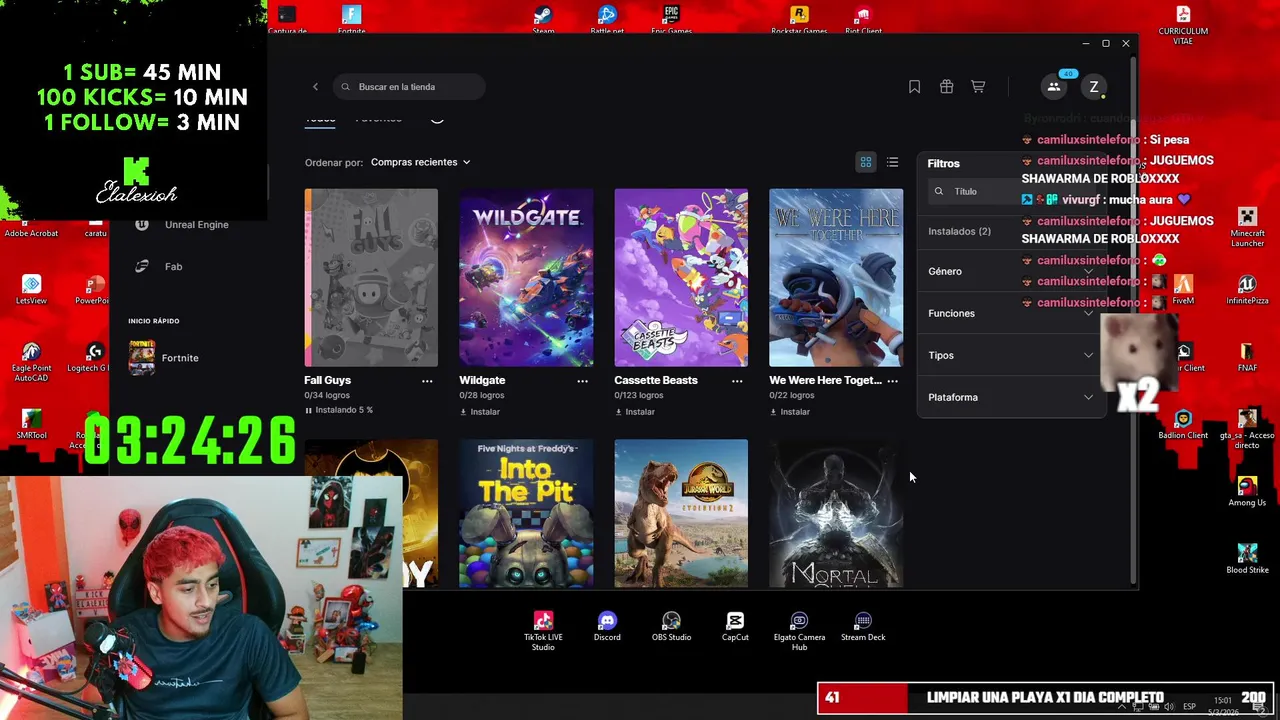Click the launcher's vertical scrollbar
Screen dimensions: 1280x720
coord(1133,320)
